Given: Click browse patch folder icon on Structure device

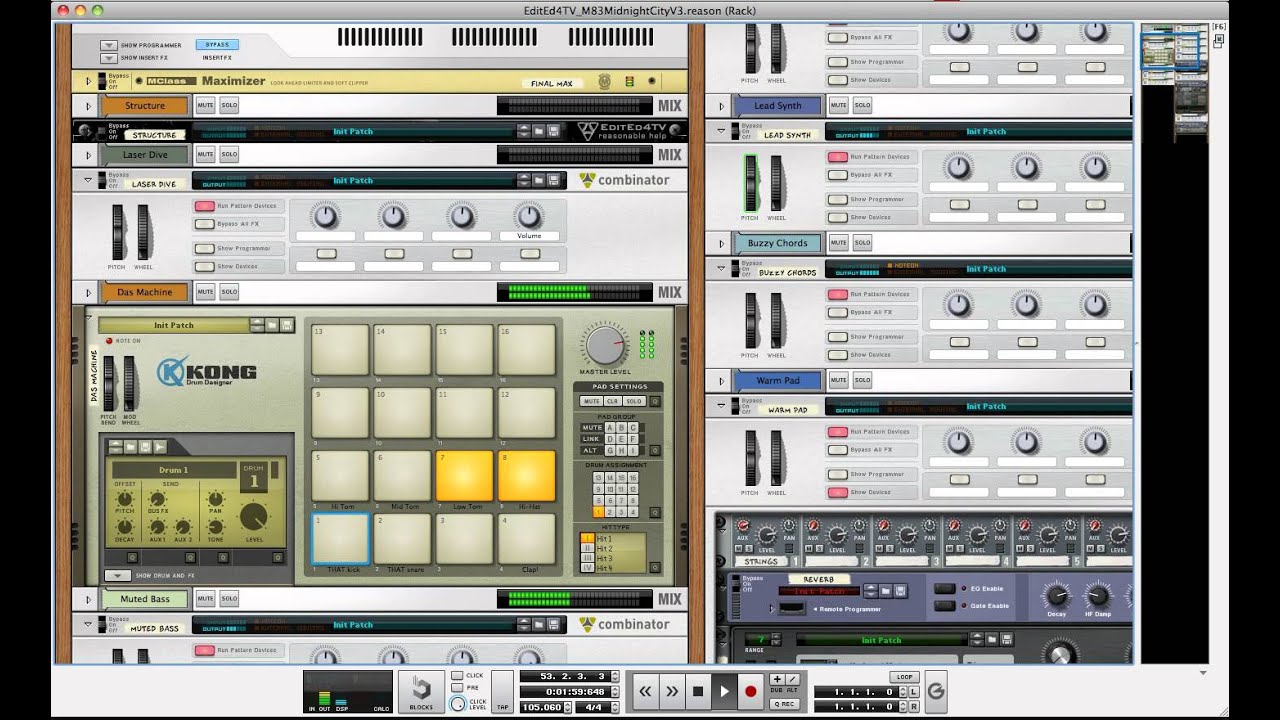Looking at the screenshot, I should click(538, 130).
